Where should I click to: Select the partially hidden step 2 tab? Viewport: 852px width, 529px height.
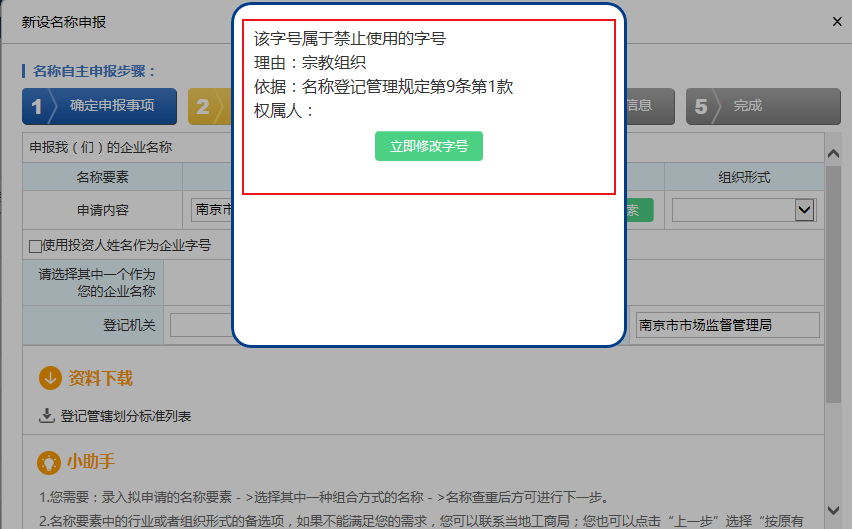point(210,106)
